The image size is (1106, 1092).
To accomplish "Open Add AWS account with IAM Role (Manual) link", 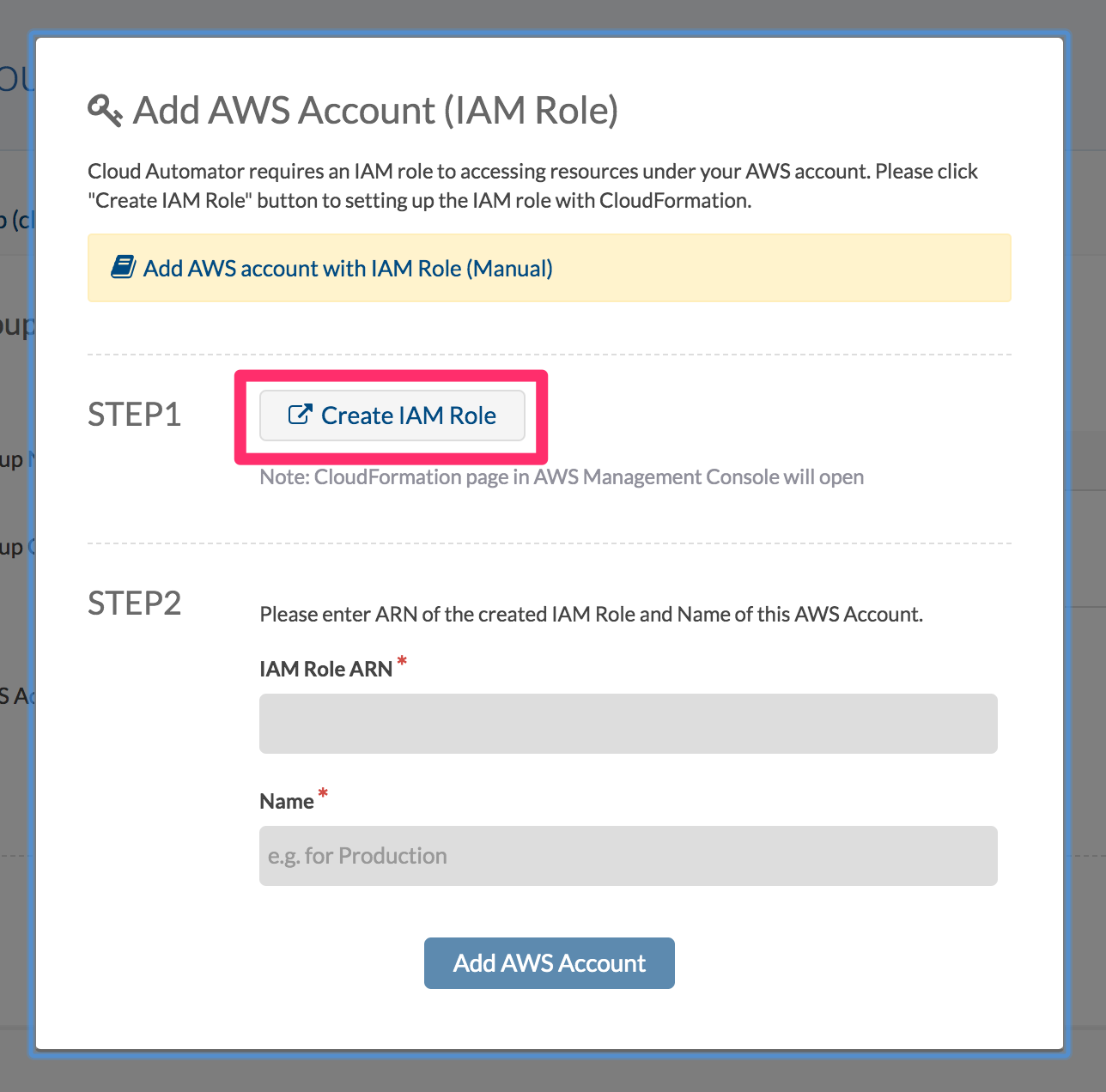I will click(348, 269).
